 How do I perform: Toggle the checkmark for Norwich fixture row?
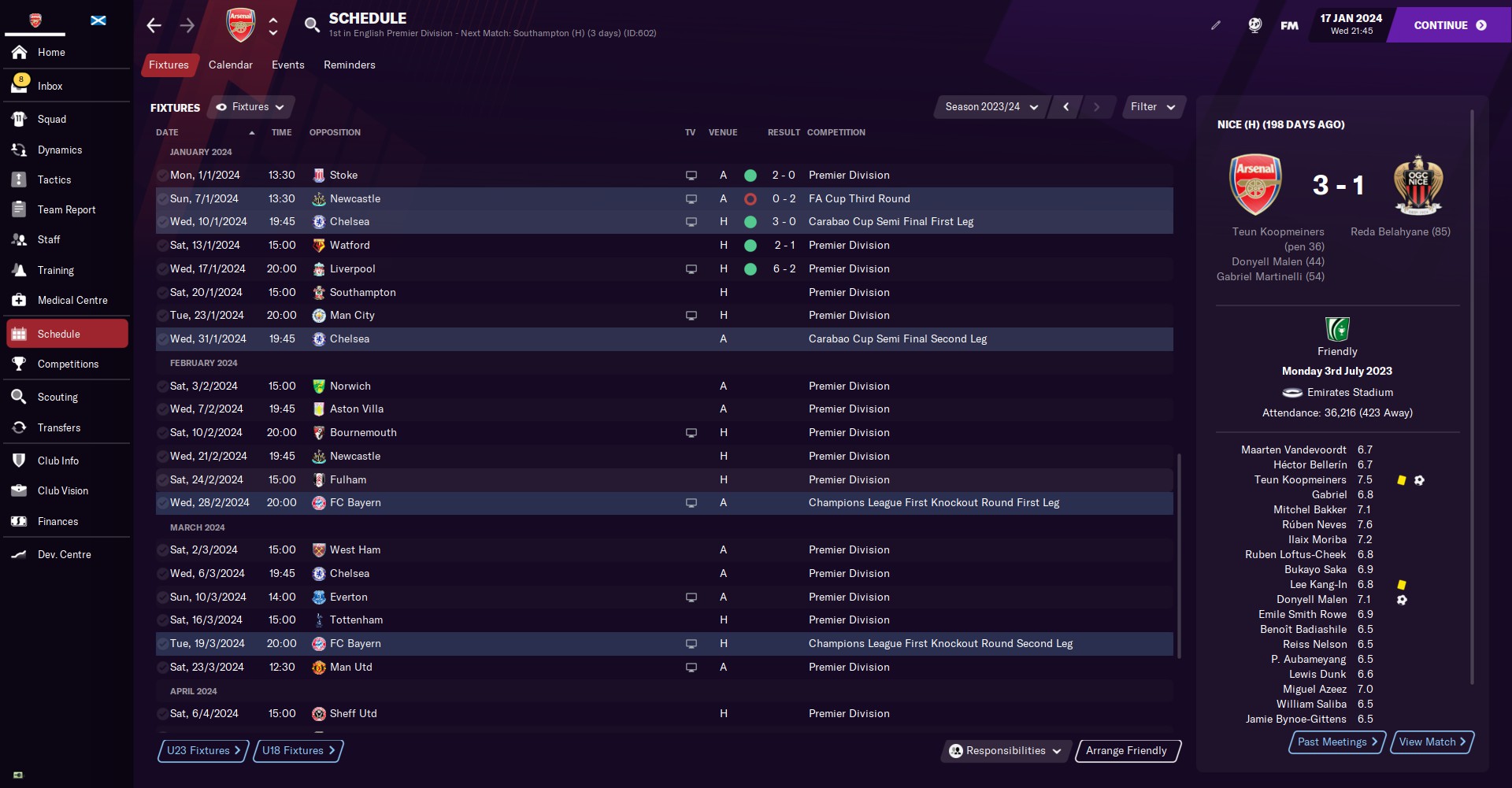162,386
